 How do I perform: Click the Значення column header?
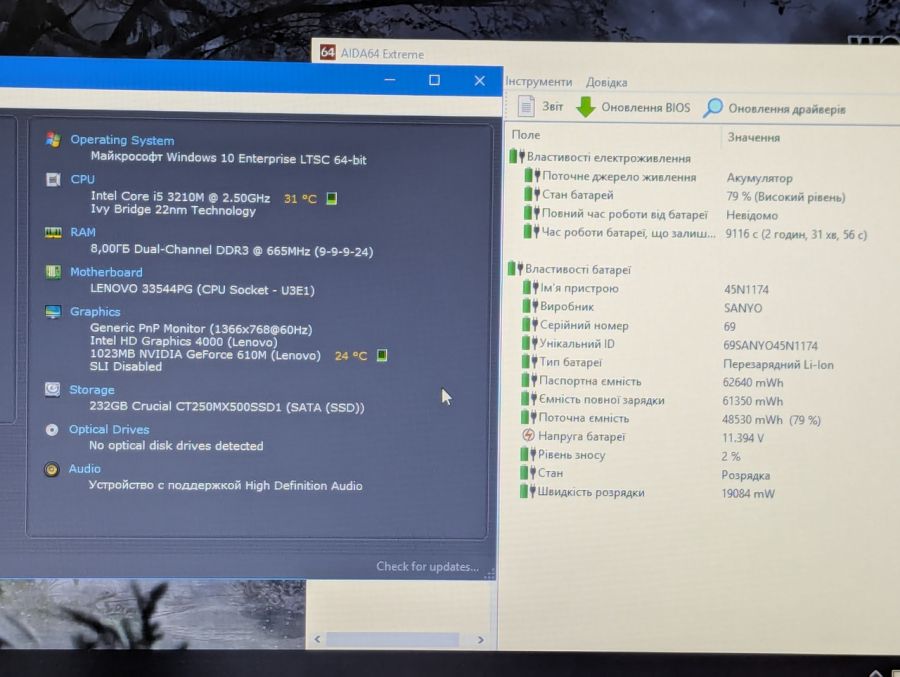(754, 137)
